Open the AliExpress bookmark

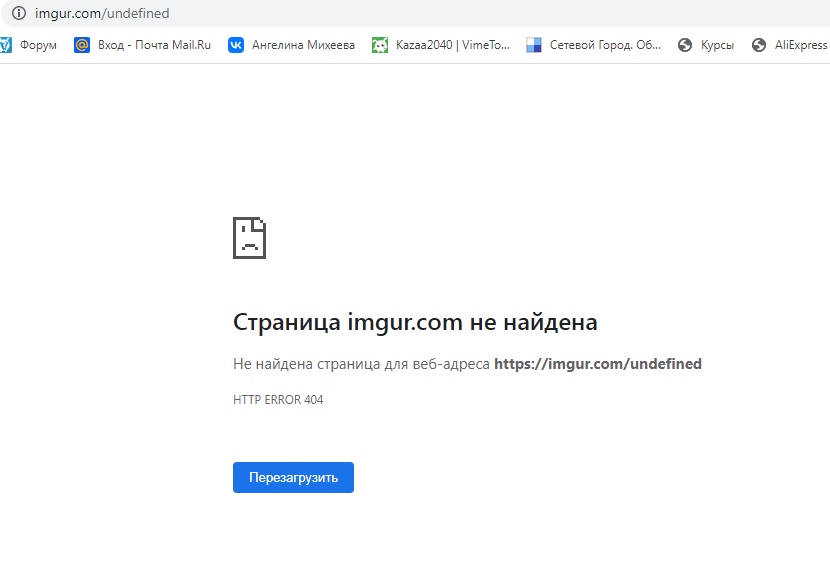801,45
